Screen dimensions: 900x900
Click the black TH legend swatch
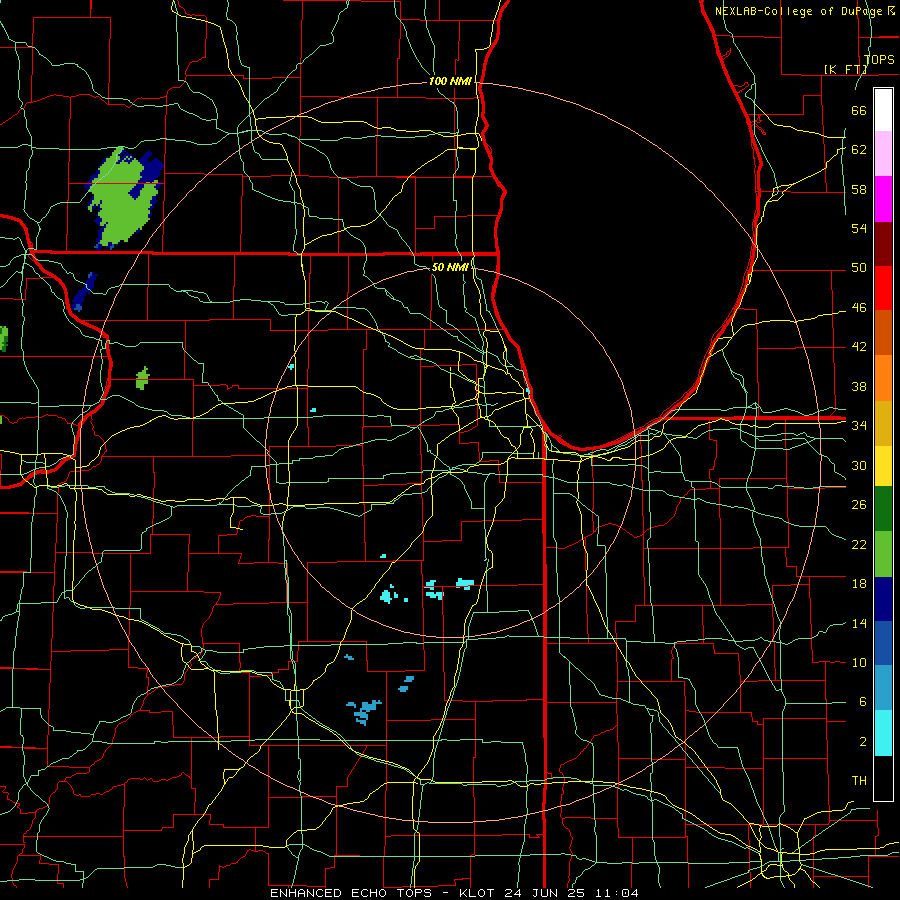[883, 778]
